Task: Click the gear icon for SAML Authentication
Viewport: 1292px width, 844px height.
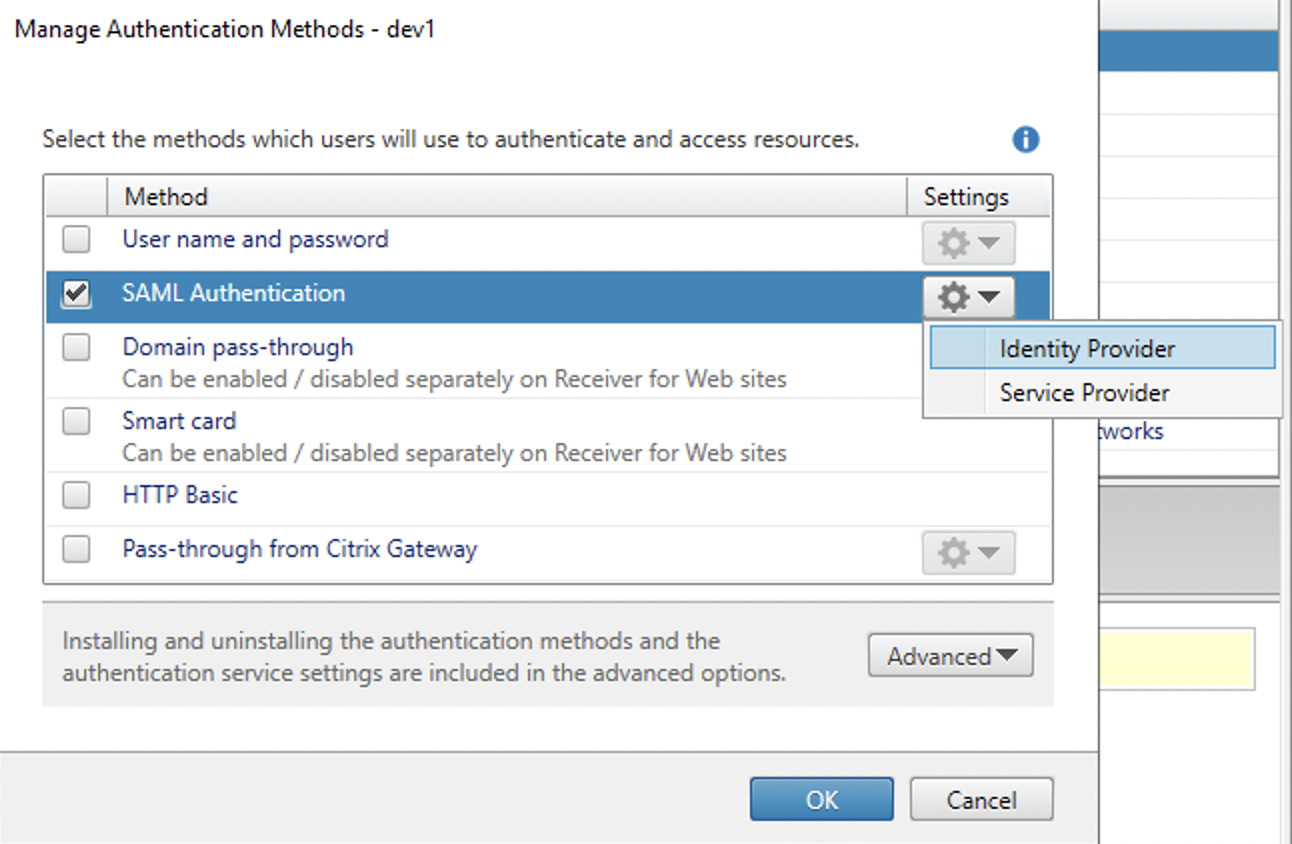Action: [x=955, y=297]
